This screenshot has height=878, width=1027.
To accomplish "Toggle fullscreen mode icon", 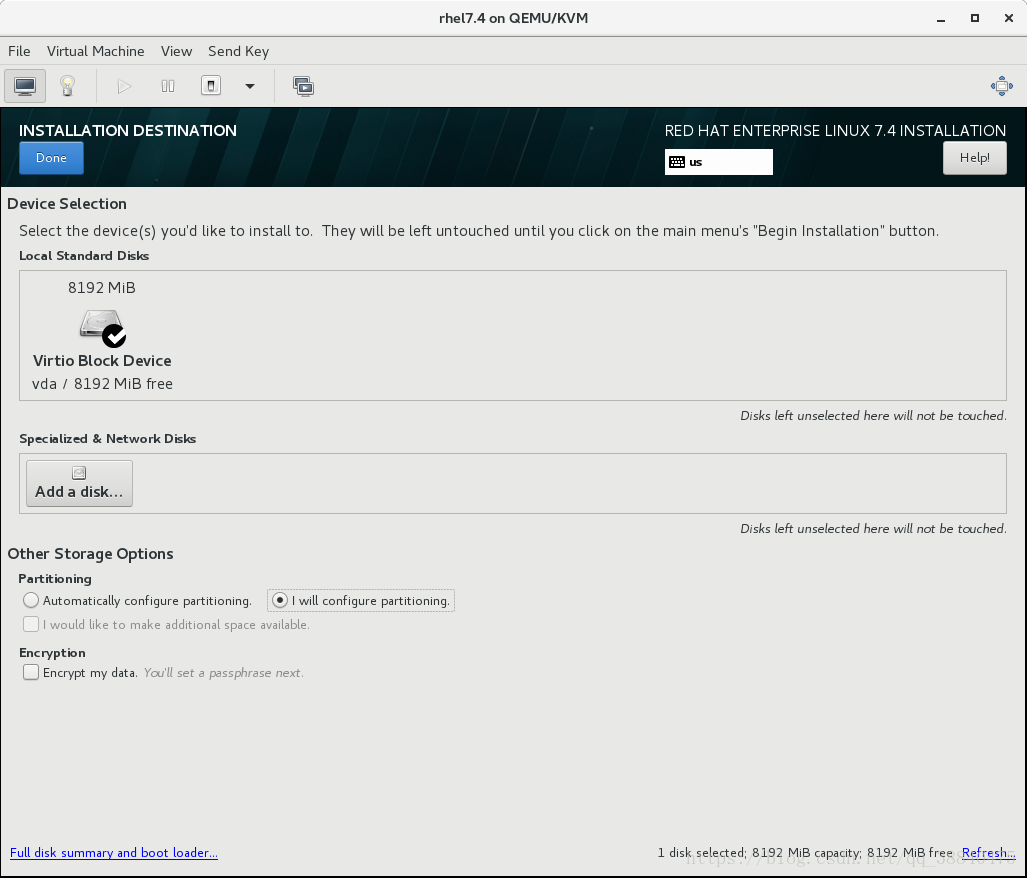I will click(x=1001, y=86).
